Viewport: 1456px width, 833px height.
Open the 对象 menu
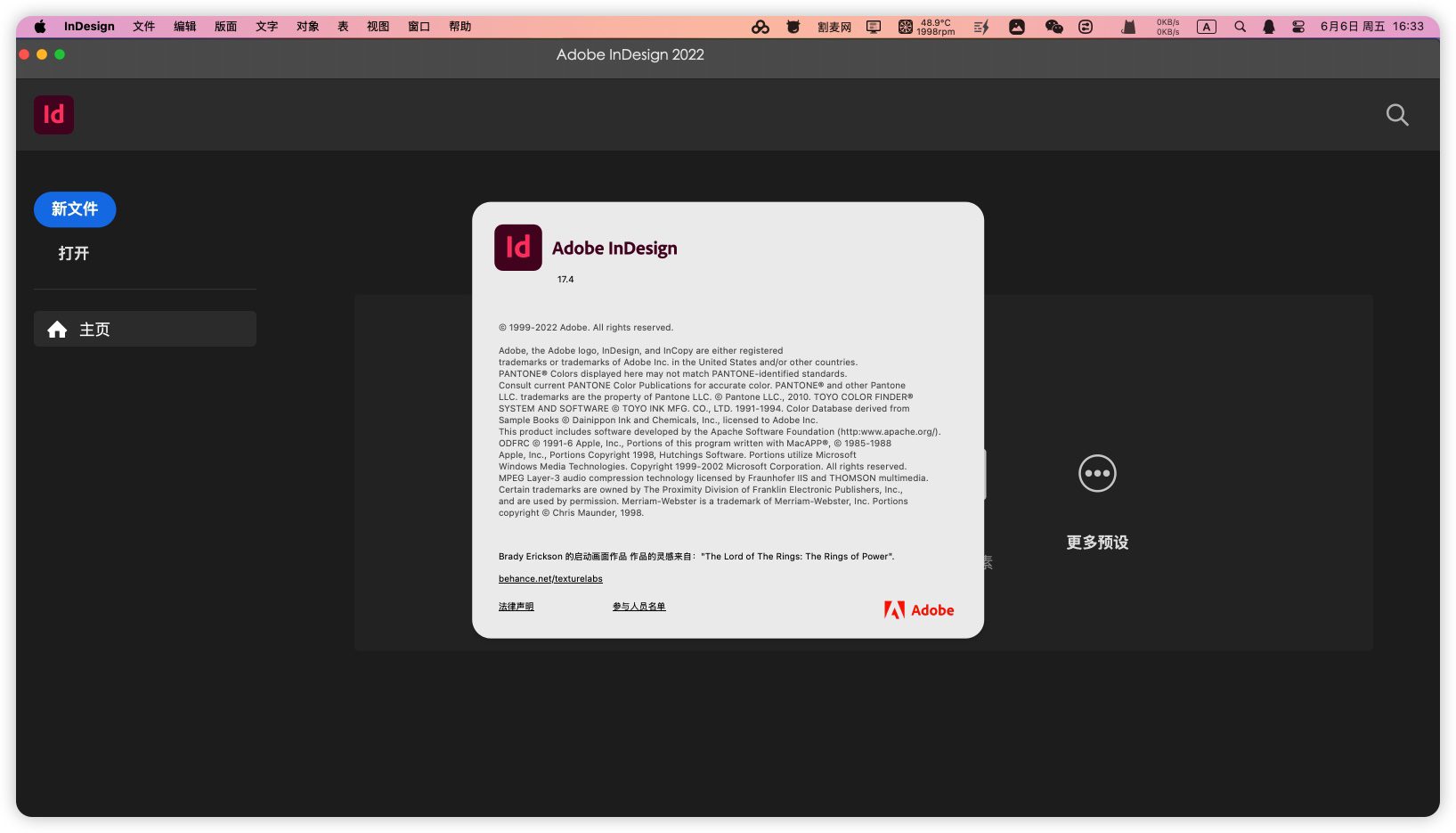(307, 27)
